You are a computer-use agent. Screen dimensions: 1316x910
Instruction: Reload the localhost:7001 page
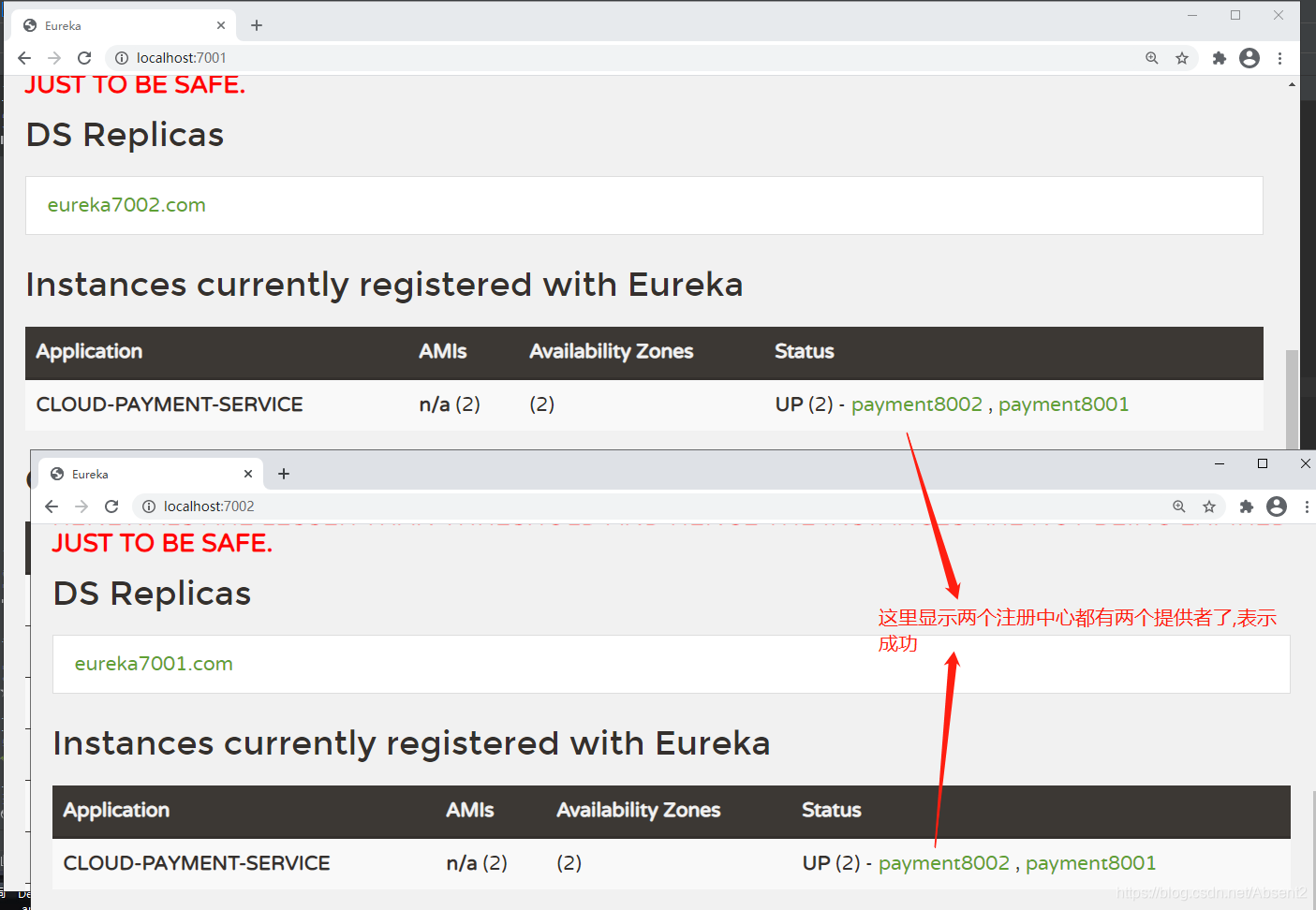click(84, 58)
